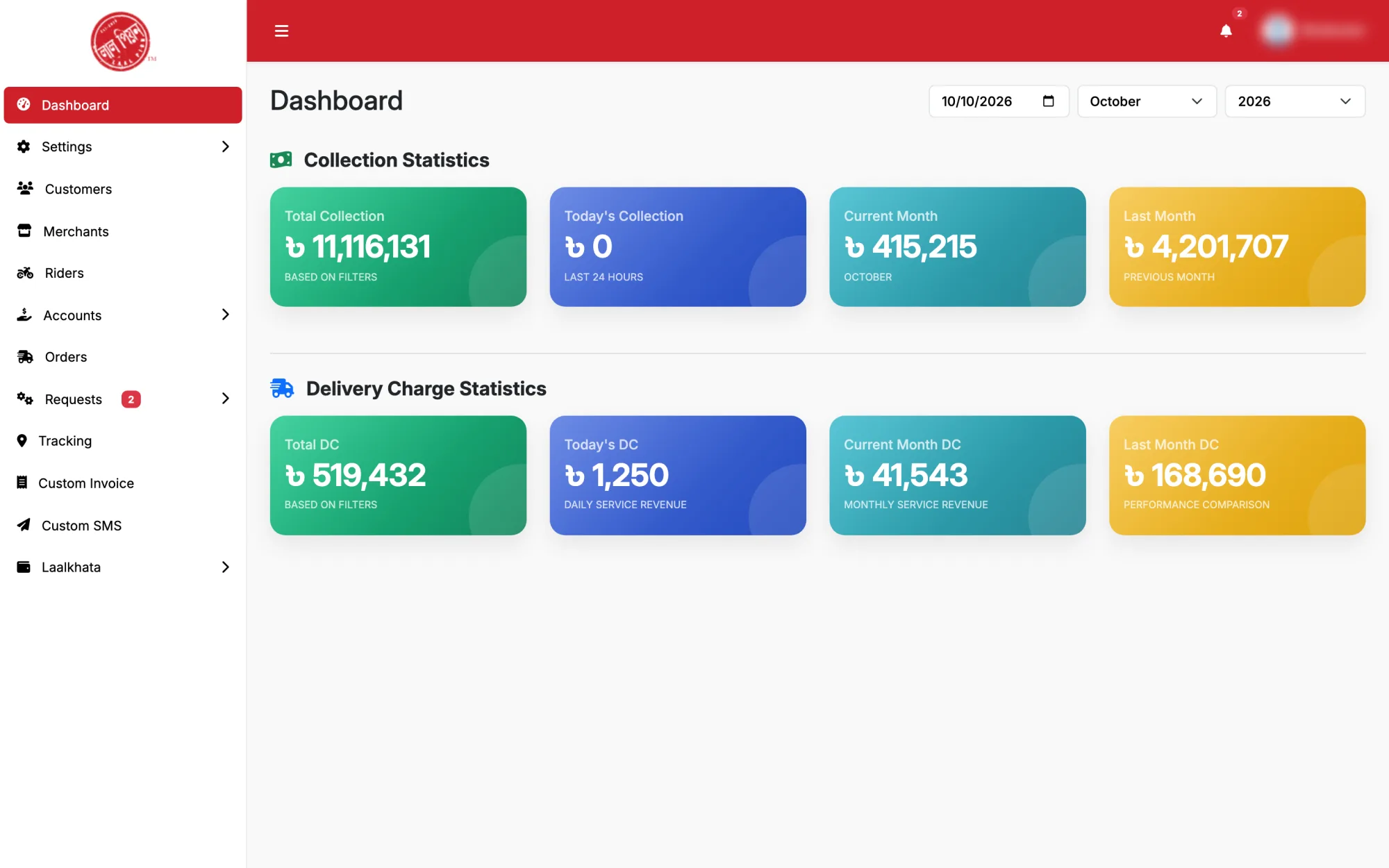Click the Custom SMS paper plane icon
This screenshot has height=868, width=1389.
[x=24, y=525]
